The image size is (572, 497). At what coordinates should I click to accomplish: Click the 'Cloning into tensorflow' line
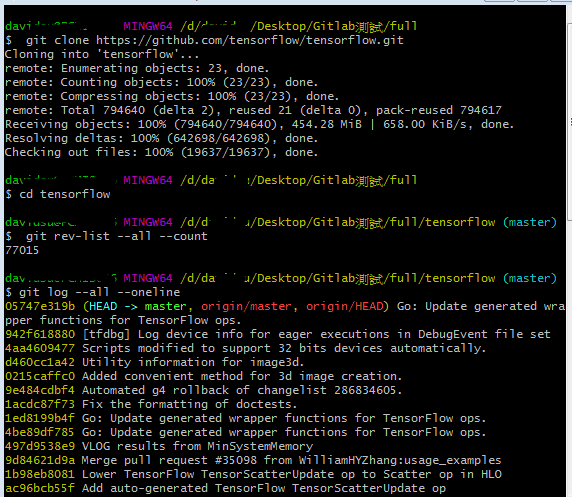(102, 54)
